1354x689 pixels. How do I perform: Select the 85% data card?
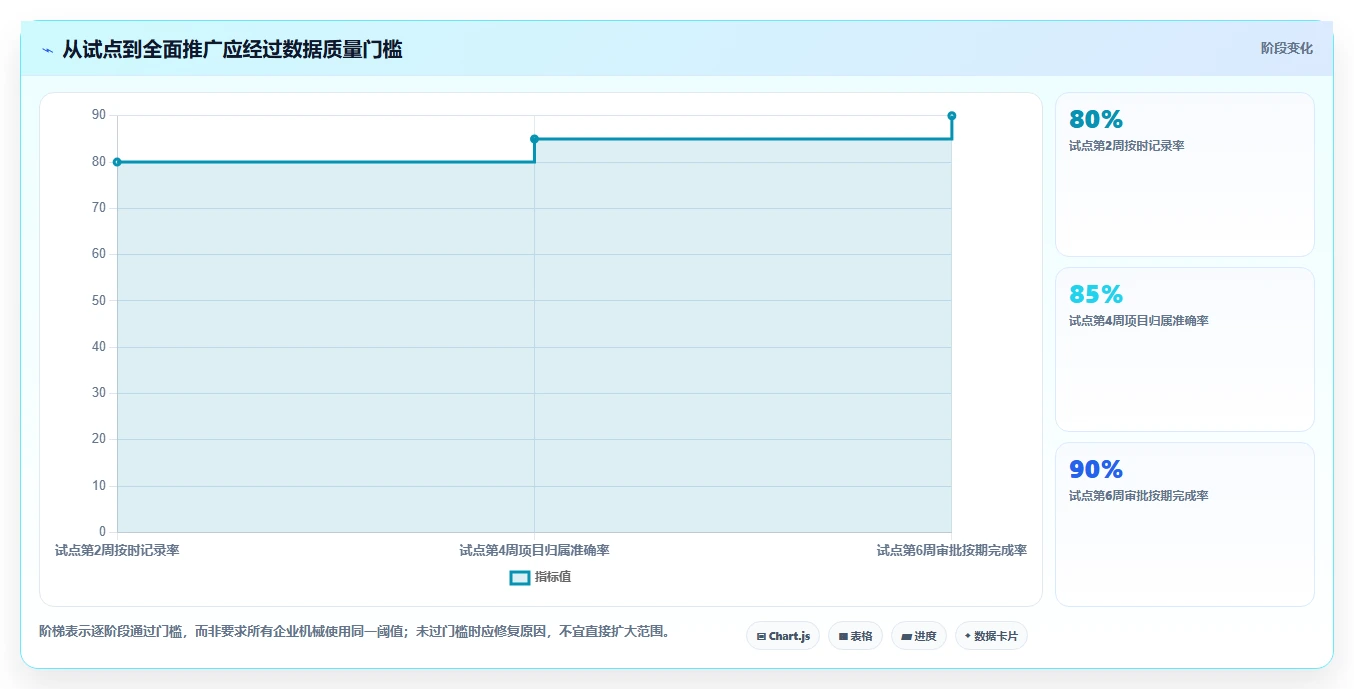[1184, 350]
